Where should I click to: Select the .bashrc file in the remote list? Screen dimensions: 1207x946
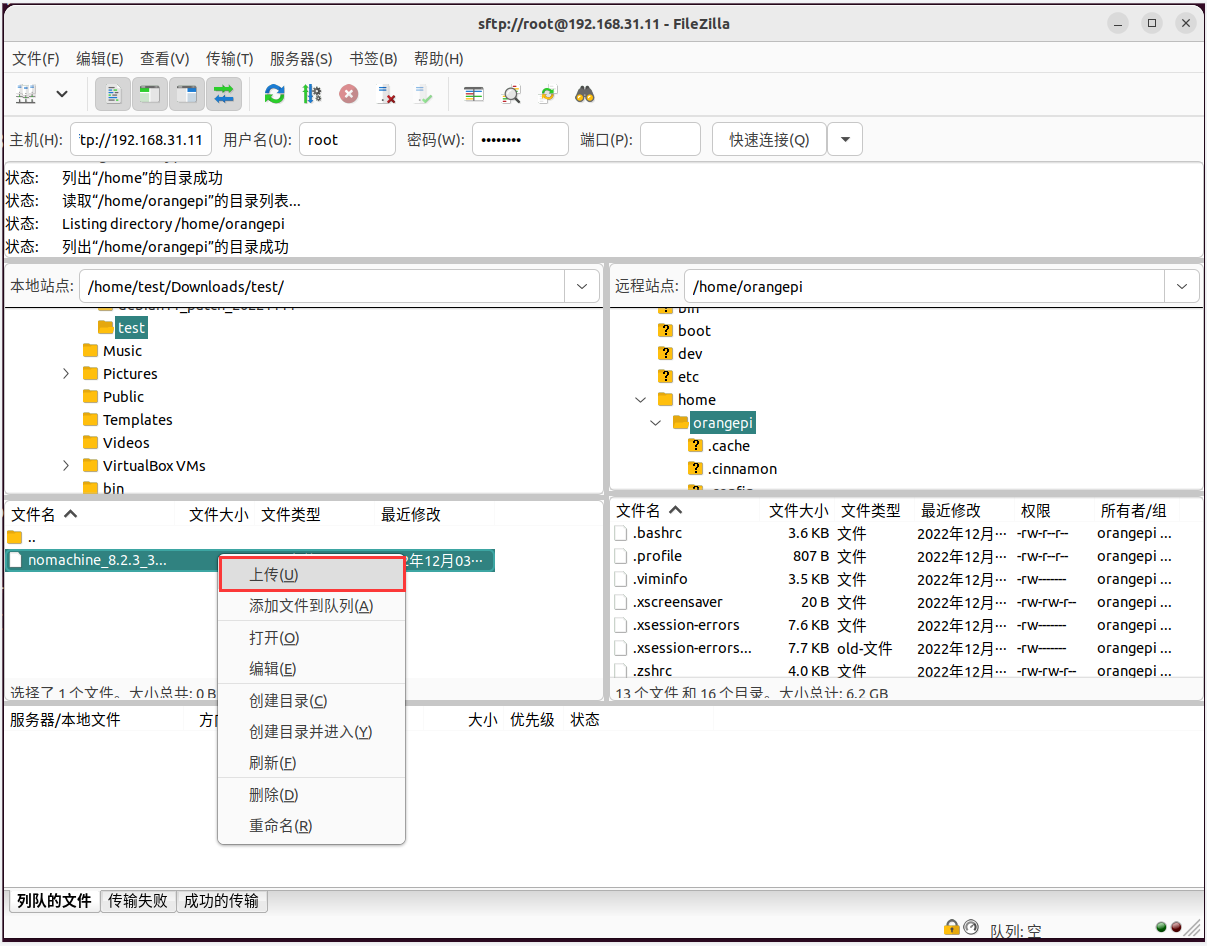coord(657,534)
